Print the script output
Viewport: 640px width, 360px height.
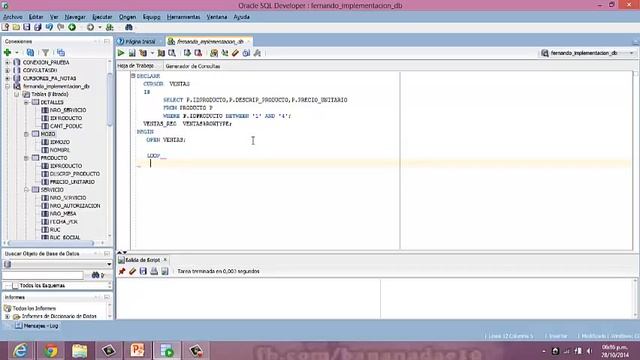pyautogui.click(x=154, y=271)
